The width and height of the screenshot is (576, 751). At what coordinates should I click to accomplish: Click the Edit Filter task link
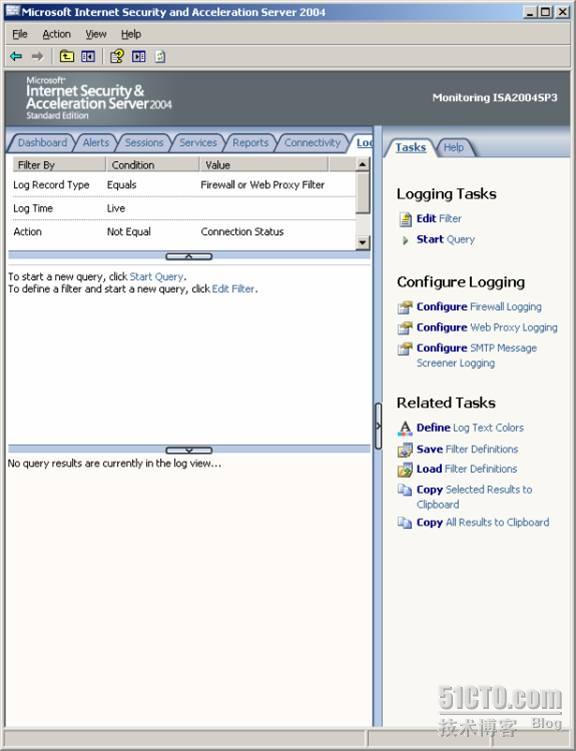(x=439, y=219)
